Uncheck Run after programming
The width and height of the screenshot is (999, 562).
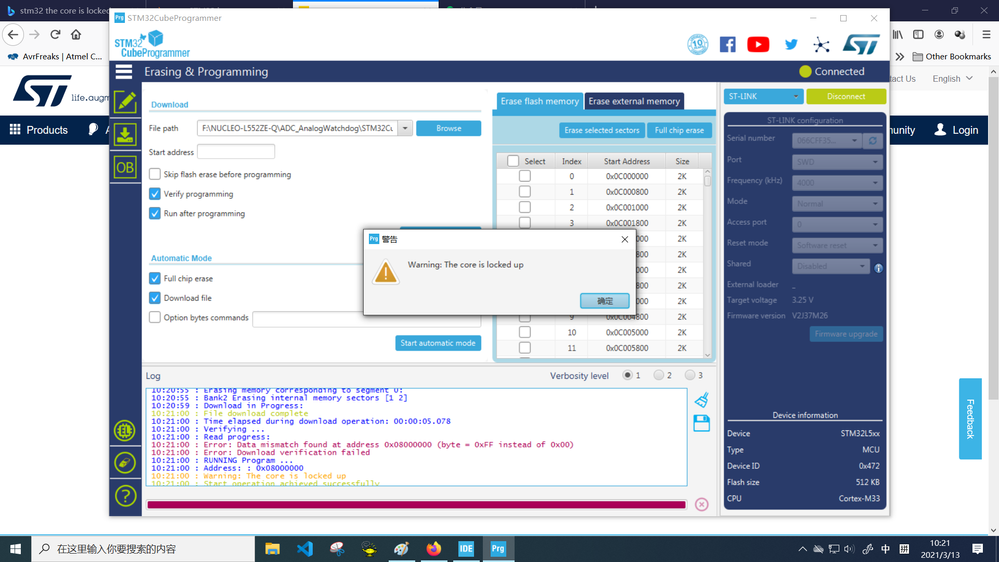tap(155, 213)
